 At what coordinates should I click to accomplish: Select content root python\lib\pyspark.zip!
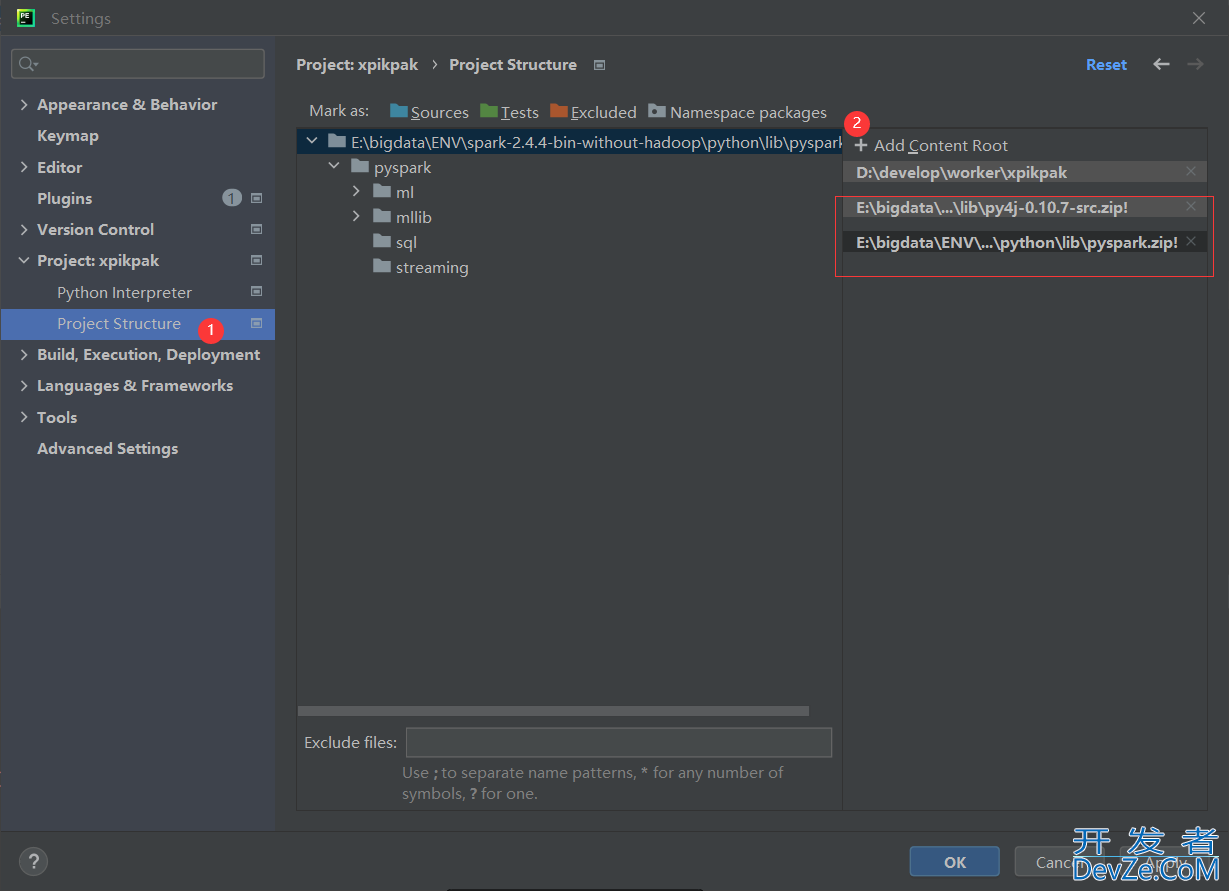(1025, 242)
